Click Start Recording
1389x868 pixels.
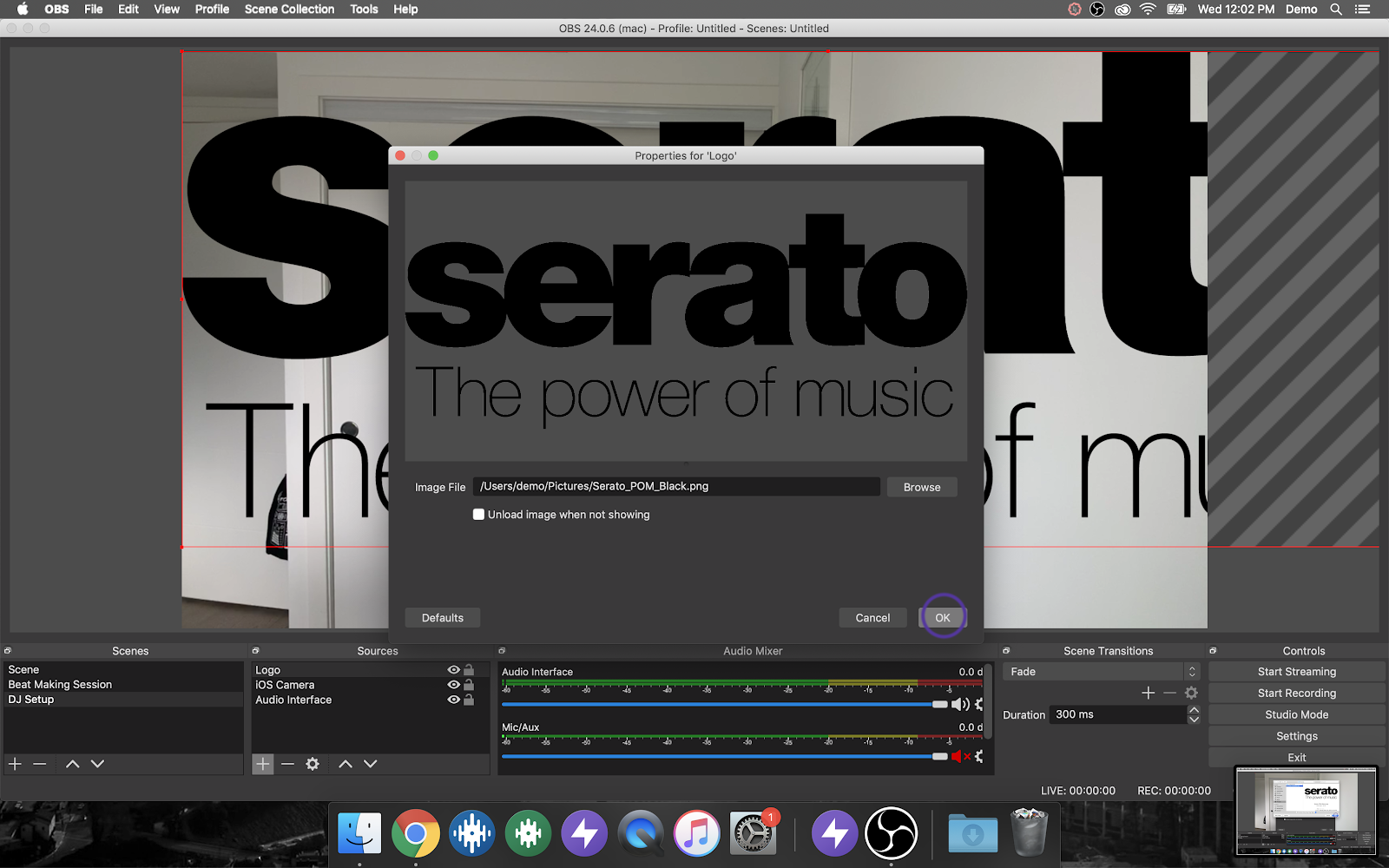(x=1297, y=694)
